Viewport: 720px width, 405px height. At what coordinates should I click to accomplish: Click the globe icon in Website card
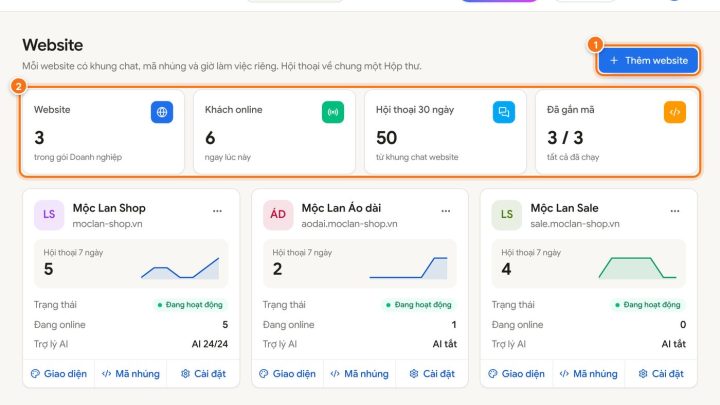tap(162, 112)
